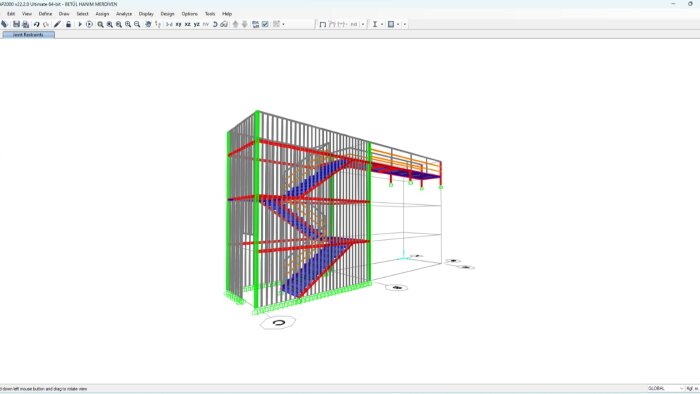
Task: Click the Undo arrow icon
Action: (x=37, y=25)
